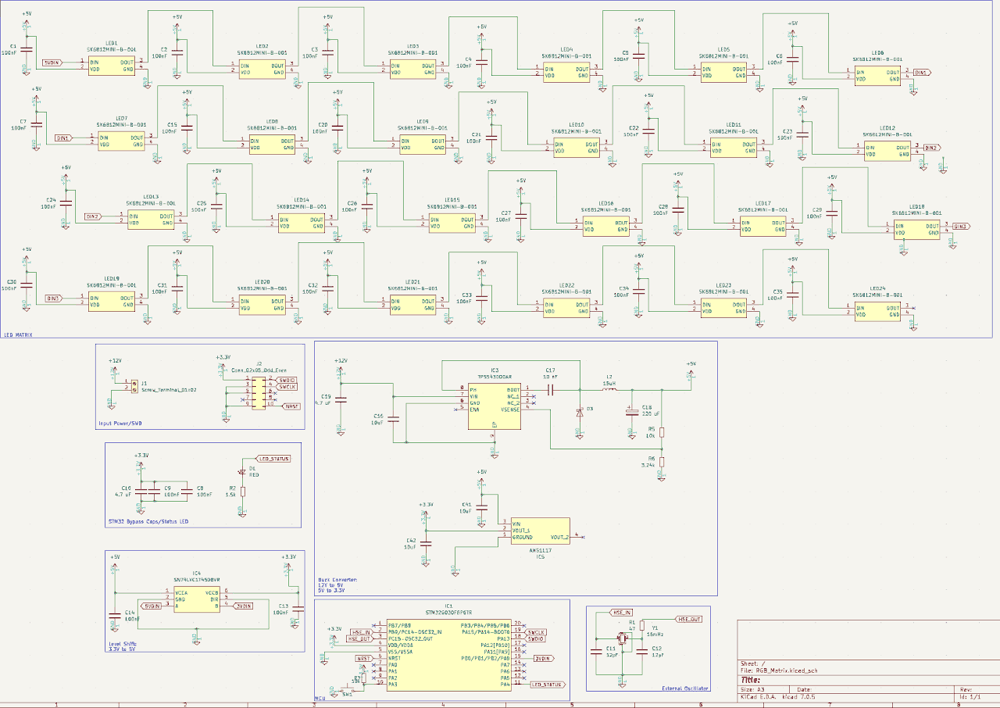Click capacitor C41 near AMS1117
This screenshot has height=708, width=1000.
click(482, 508)
